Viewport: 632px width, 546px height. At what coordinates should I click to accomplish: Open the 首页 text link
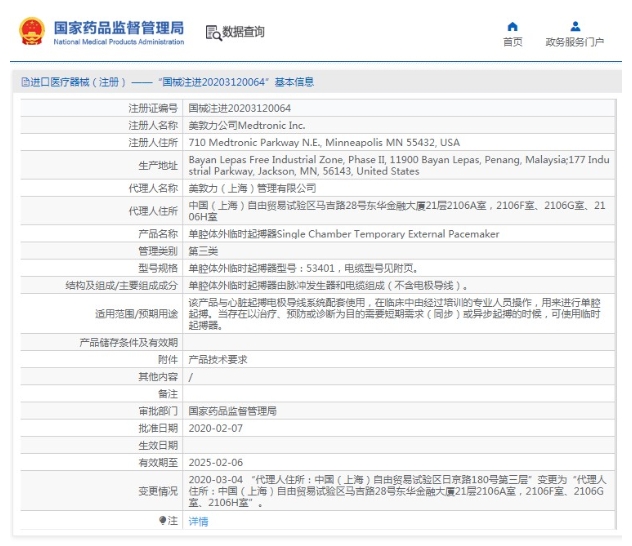coord(513,42)
